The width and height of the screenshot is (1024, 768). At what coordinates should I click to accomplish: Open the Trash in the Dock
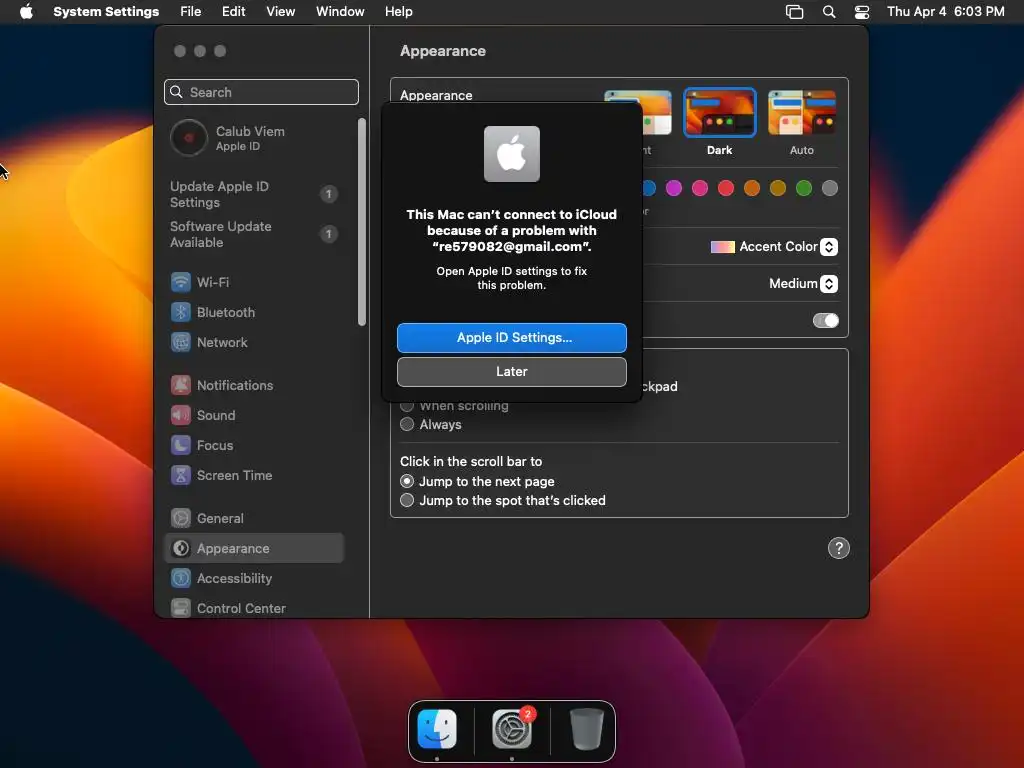point(586,729)
